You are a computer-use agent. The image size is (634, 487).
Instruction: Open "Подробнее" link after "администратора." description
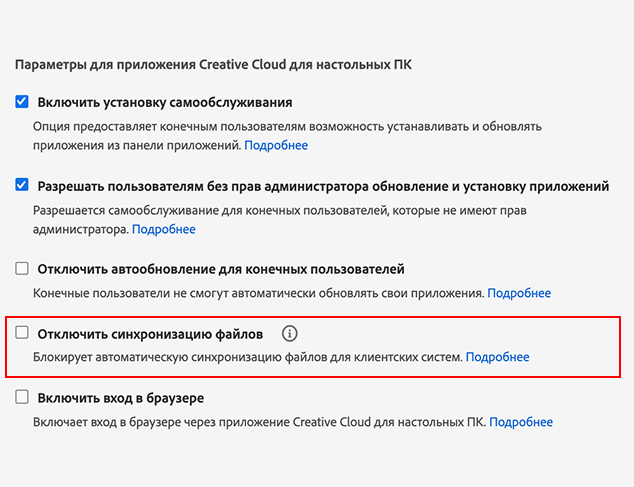[164, 229]
